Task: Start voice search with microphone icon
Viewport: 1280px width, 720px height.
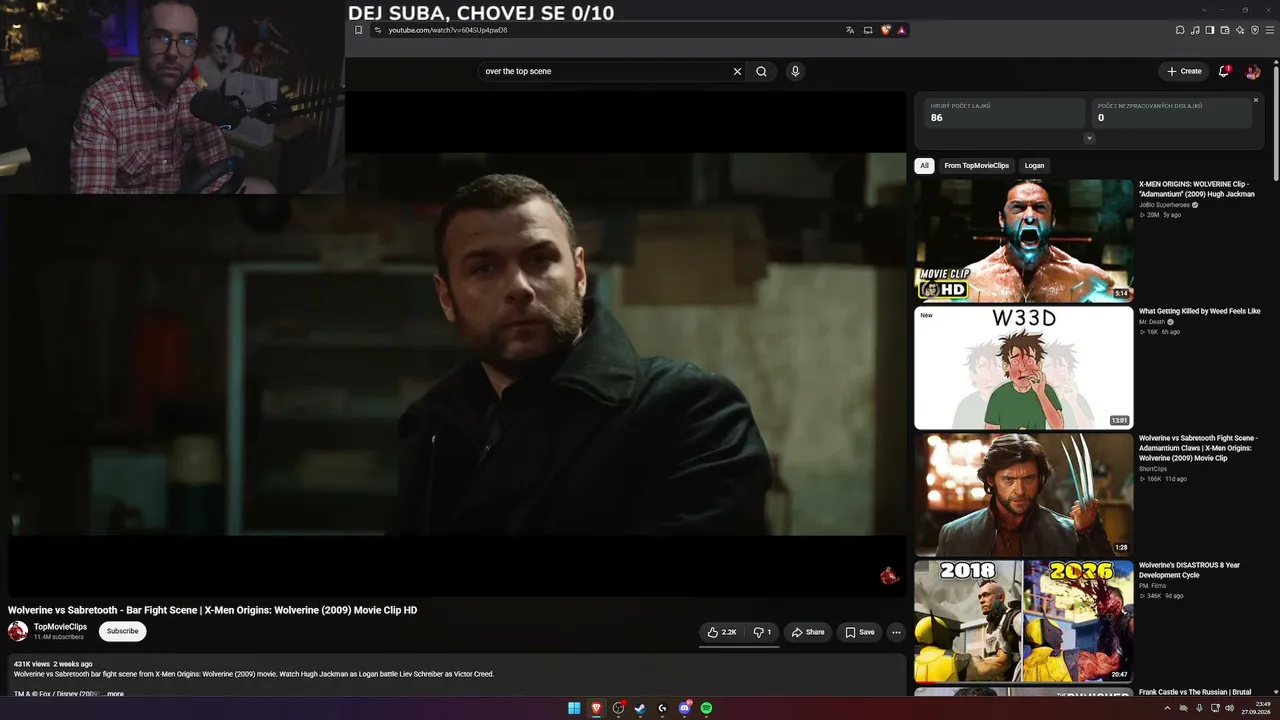Action: 795,71
